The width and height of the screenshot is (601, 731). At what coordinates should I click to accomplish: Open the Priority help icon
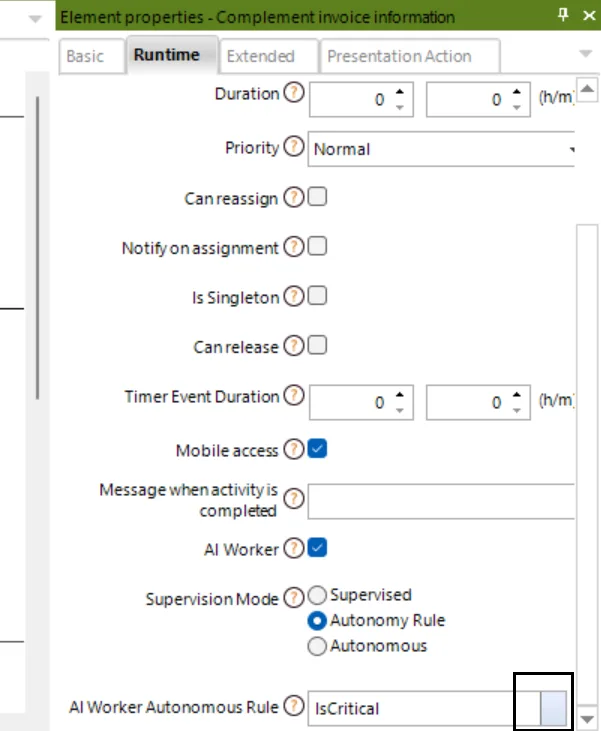point(294,146)
